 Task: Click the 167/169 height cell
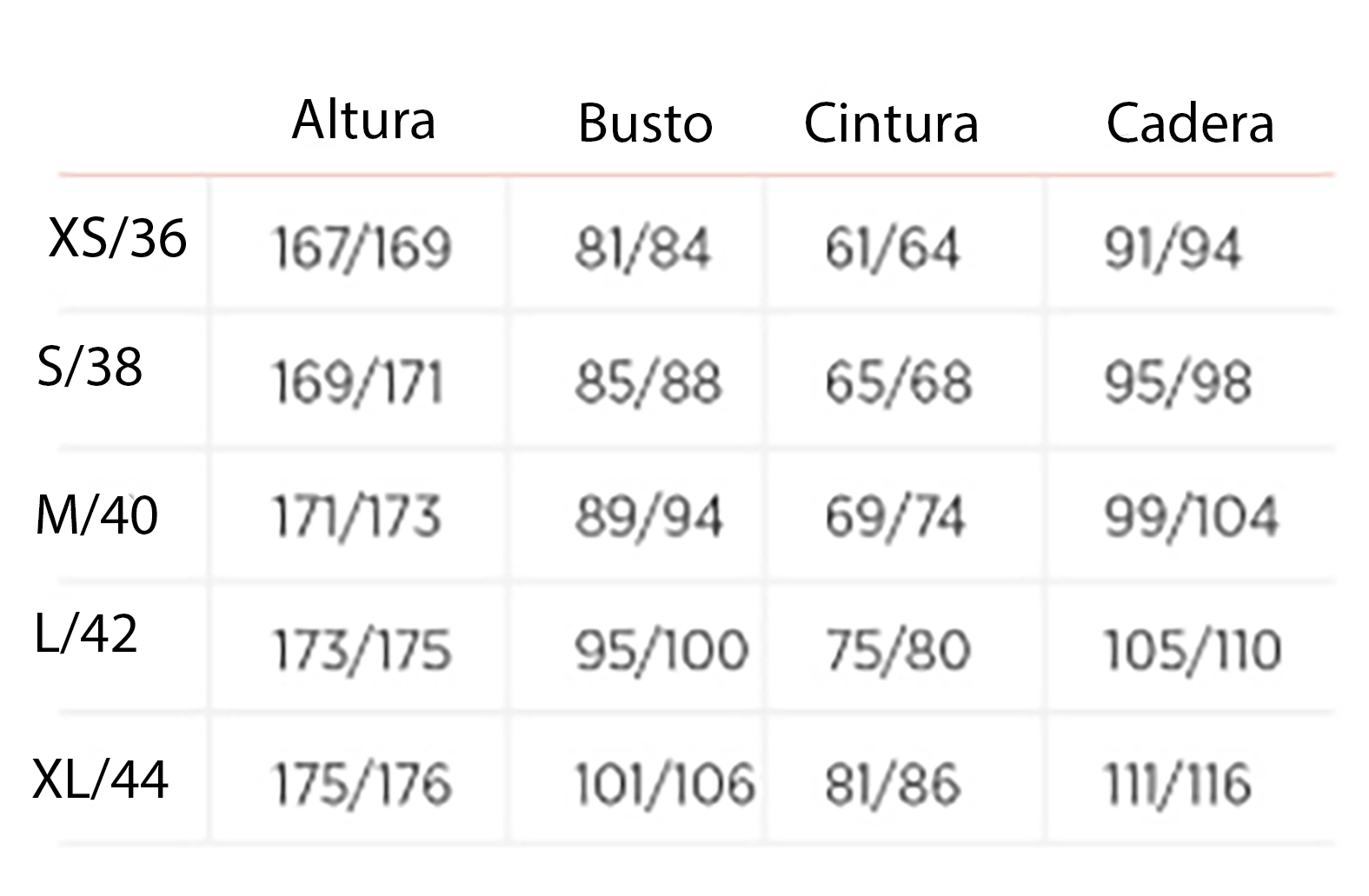click(362, 248)
